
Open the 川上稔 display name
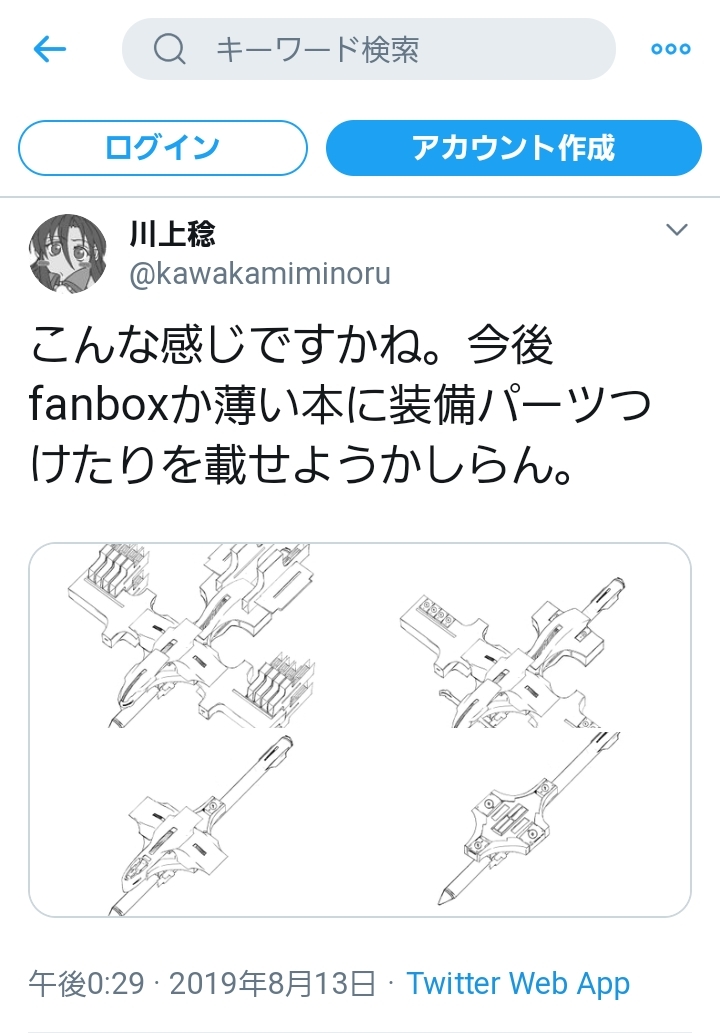[x=172, y=233]
